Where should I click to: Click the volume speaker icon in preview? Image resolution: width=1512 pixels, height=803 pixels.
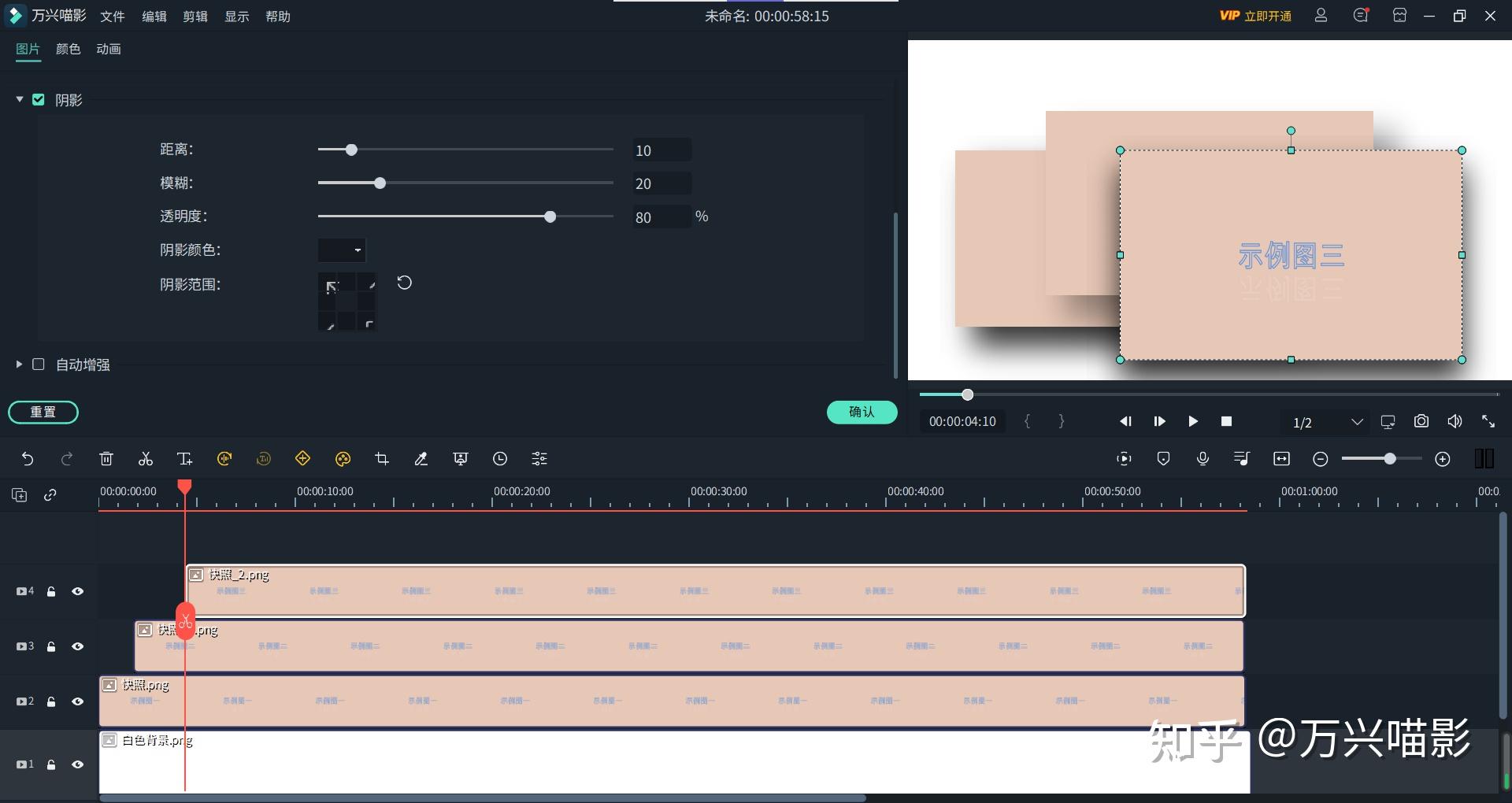(1455, 421)
